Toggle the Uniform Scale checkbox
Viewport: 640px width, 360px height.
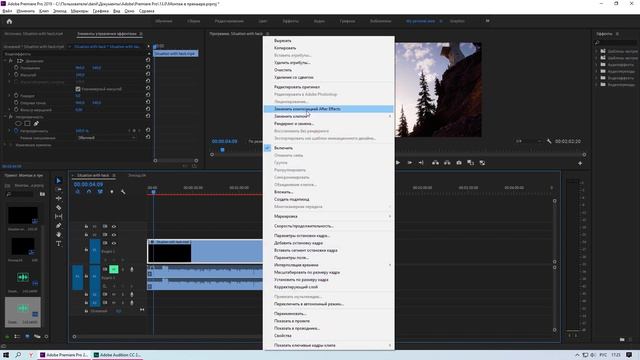[78, 89]
